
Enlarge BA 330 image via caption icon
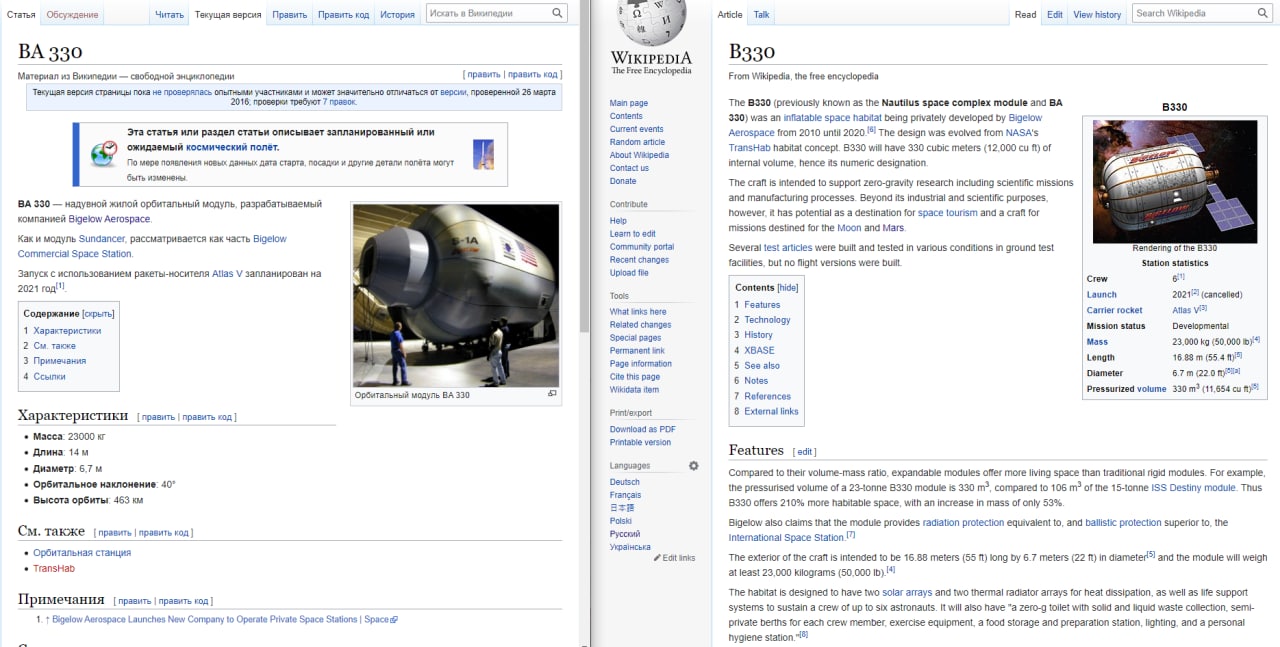click(x=552, y=394)
